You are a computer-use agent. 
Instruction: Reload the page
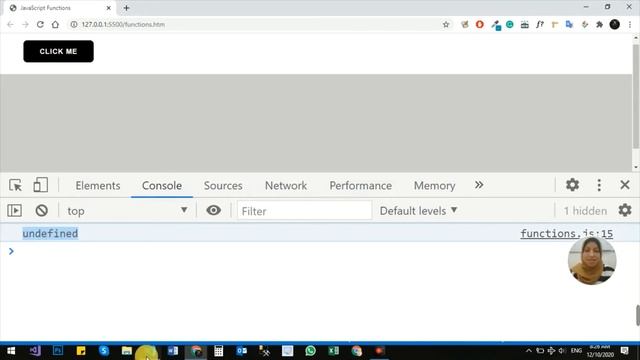[40, 24]
